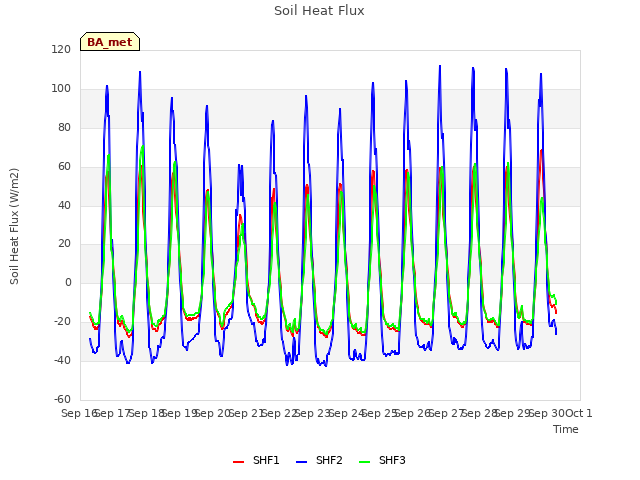
Task: Click the green SHF3 legend color marker
Action: pyautogui.click(x=364, y=462)
